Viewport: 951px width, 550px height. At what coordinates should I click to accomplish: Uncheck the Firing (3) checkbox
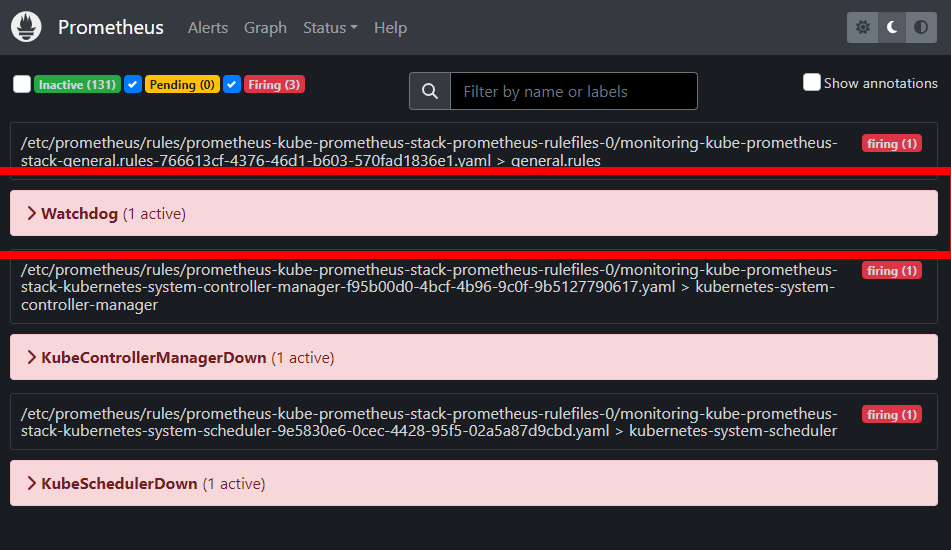[x=232, y=84]
